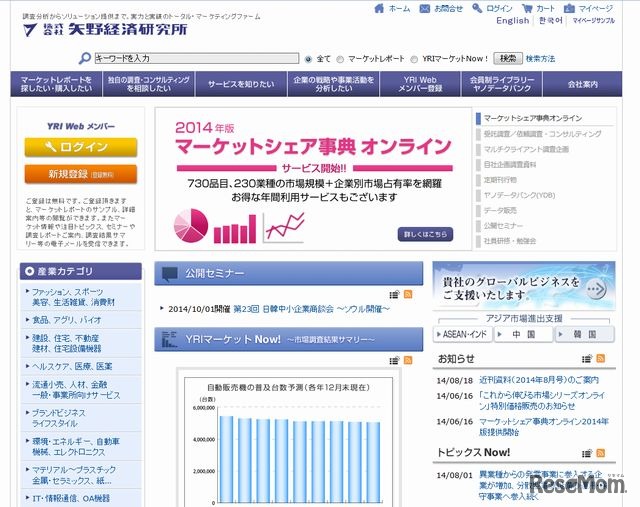Open 企業の戦略や事業活動を分析したい menu
The image size is (640, 507).
(x=333, y=84)
